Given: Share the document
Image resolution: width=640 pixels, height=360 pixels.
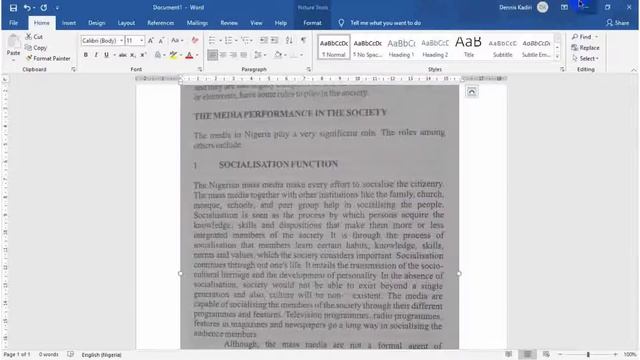Looking at the screenshot, I should pyautogui.click(x=618, y=23).
